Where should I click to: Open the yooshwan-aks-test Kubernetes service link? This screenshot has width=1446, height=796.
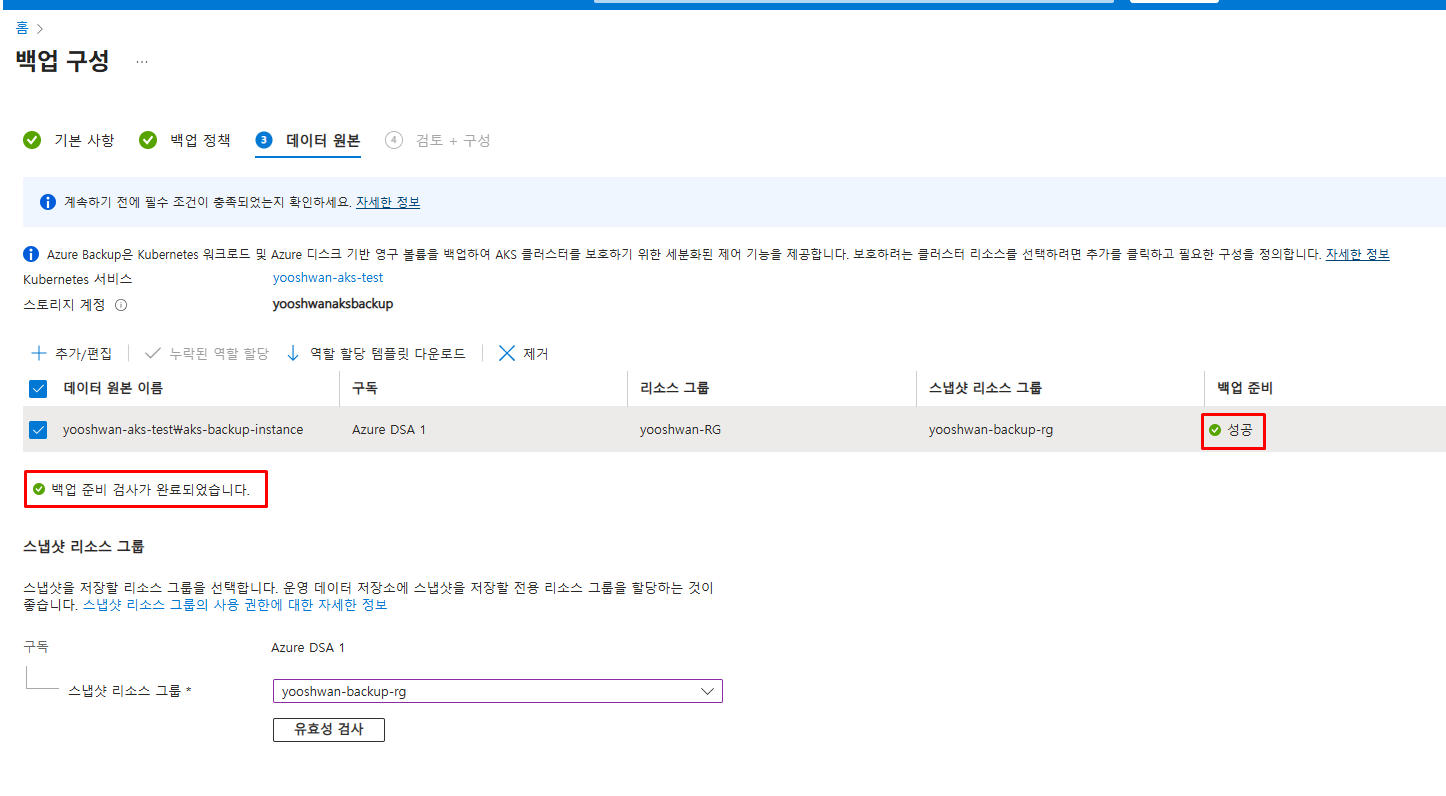(328, 278)
